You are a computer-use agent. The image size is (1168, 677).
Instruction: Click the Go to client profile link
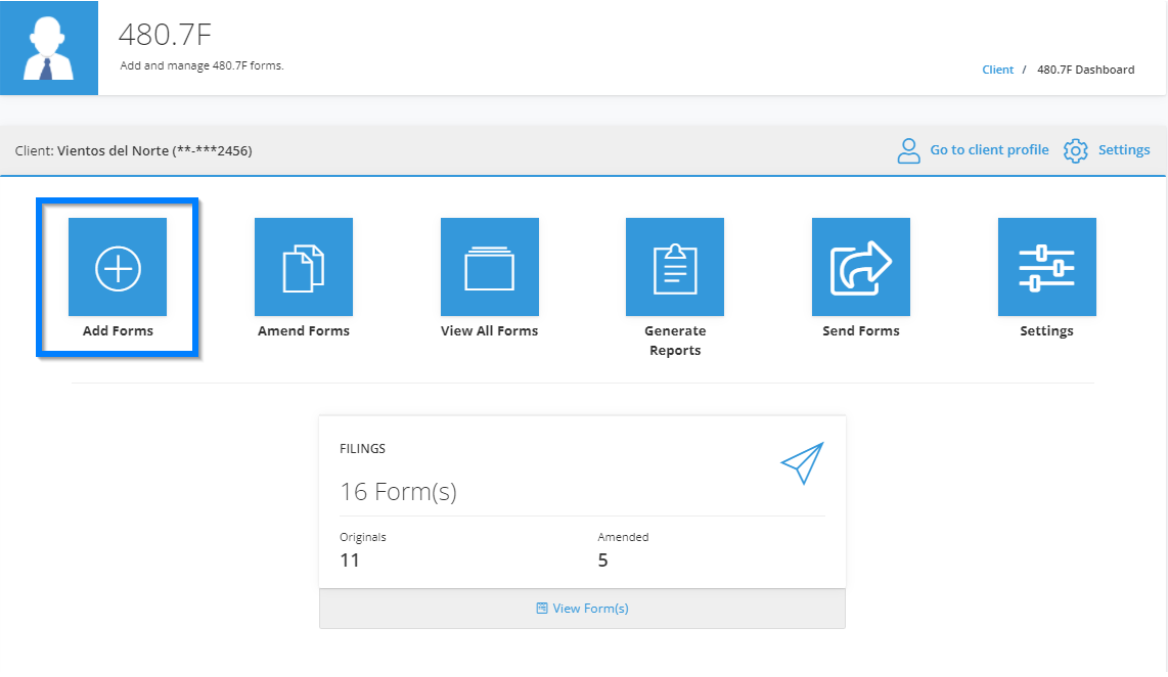(x=989, y=150)
